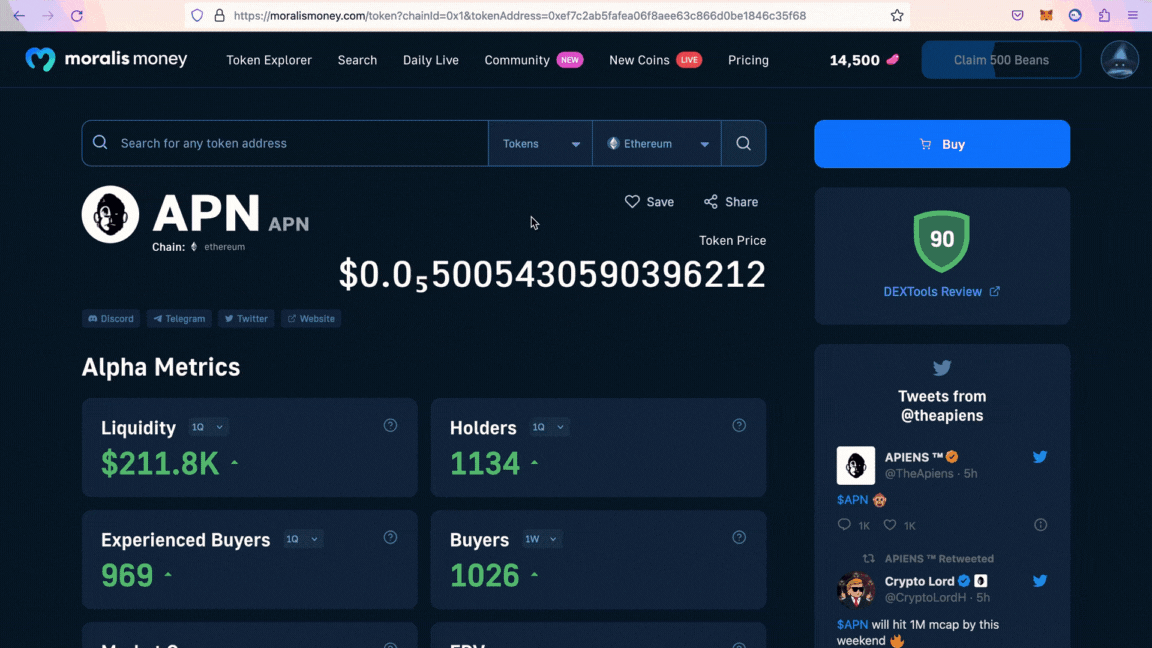Click the APN token ape logo
The width and height of the screenshot is (1152, 648).
tap(110, 215)
